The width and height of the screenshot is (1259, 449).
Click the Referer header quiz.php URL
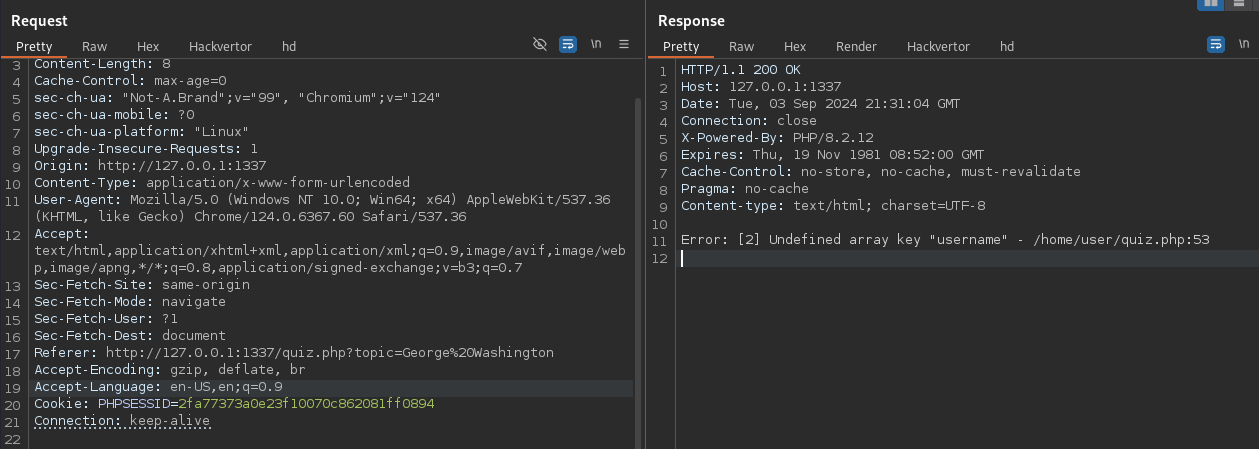point(329,353)
